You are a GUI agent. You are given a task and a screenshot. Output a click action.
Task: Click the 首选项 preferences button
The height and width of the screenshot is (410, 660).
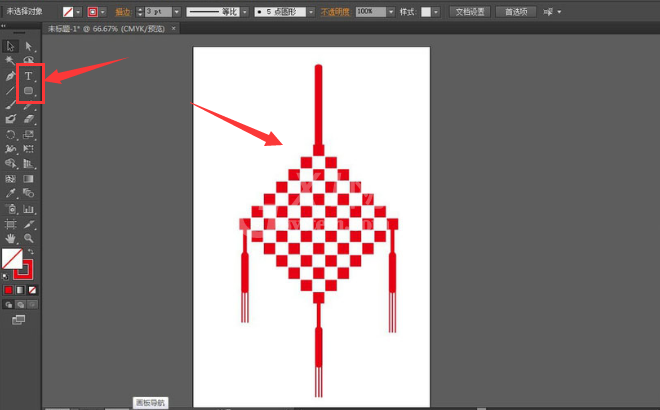click(x=516, y=12)
